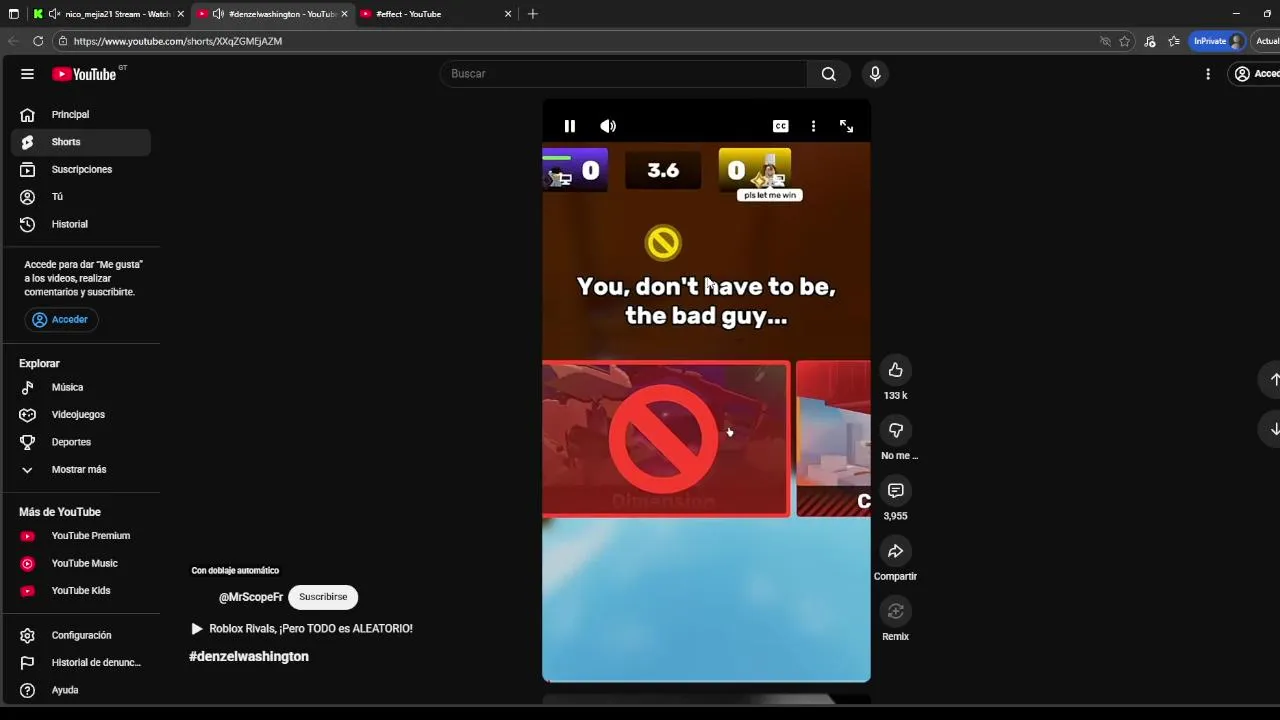The height and width of the screenshot is (720, 1280).
Task: Open the @MrScopeFr channel link
Action: click(251, 598)
